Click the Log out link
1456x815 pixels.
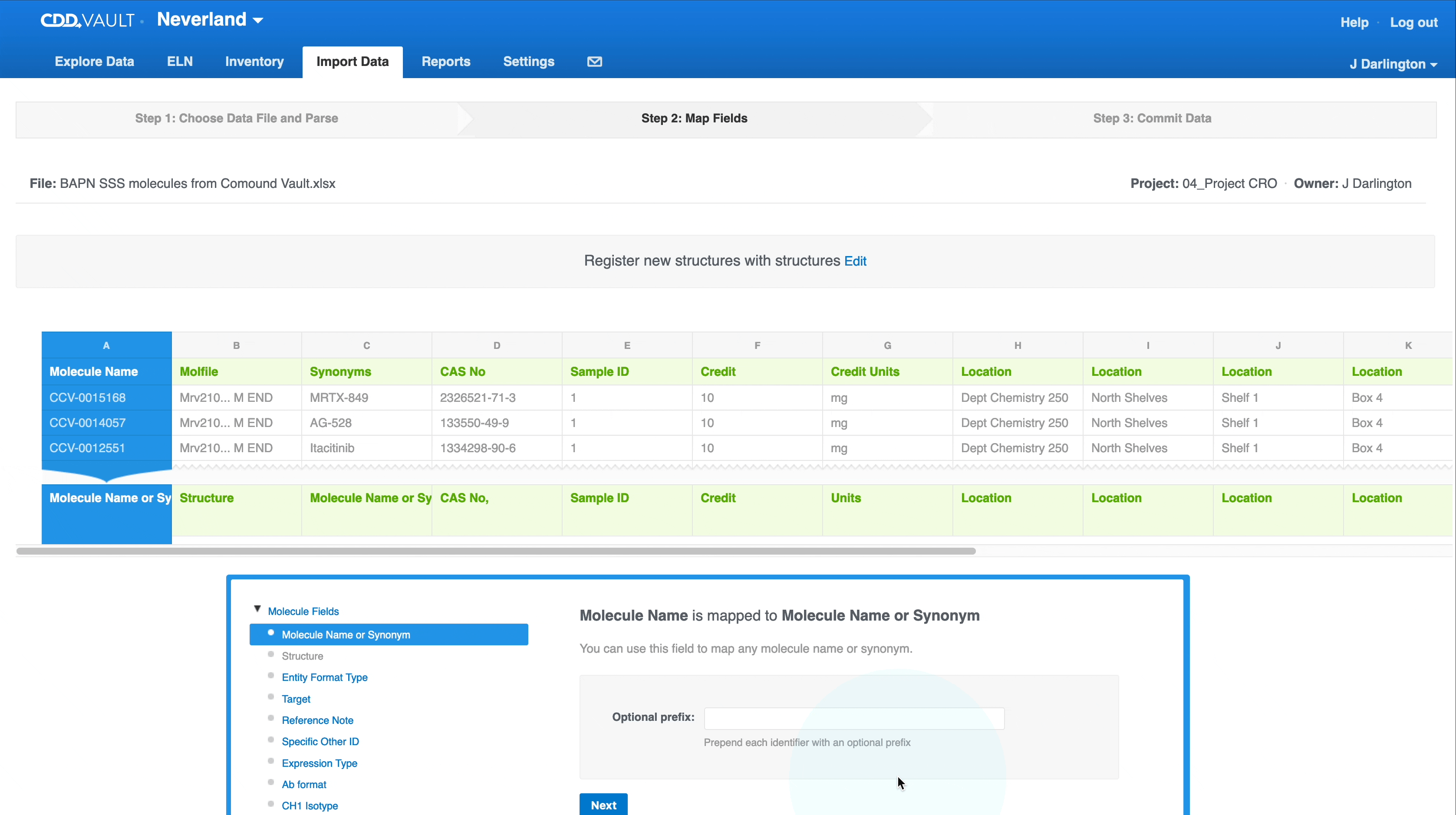point(1413,23)
